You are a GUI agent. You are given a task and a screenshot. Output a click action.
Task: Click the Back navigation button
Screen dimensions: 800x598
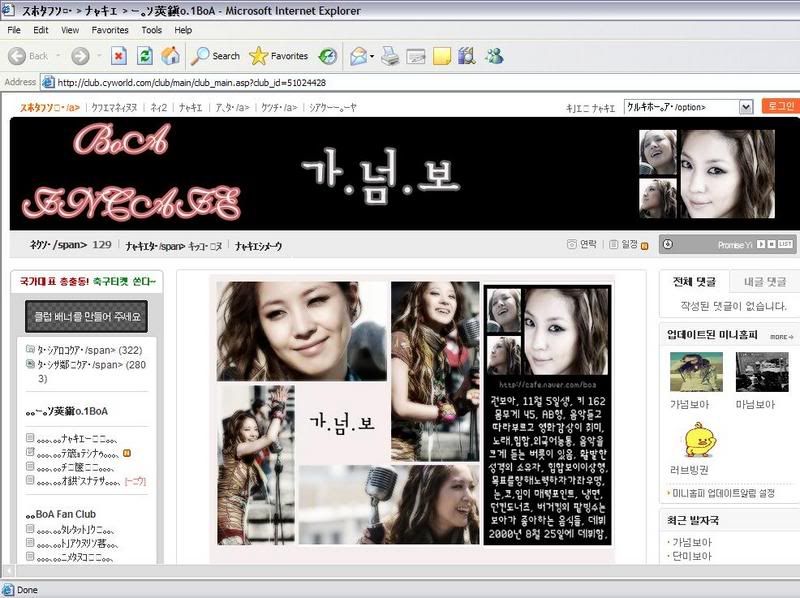click(x=29, y=56)
